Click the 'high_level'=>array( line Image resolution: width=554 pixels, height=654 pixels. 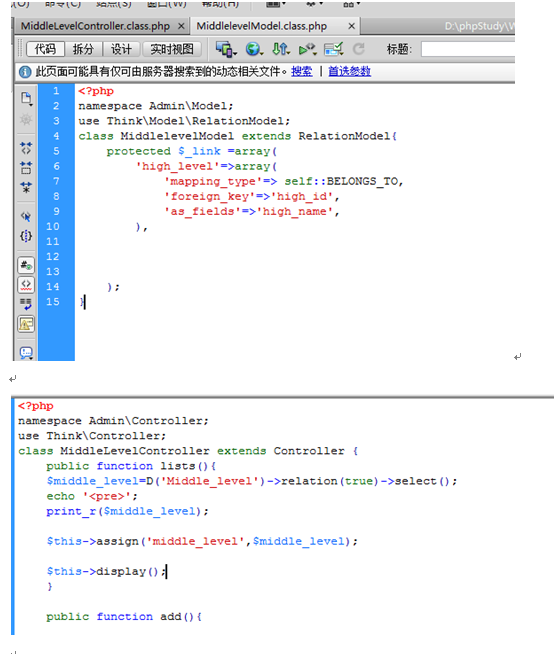coord(206,166)
